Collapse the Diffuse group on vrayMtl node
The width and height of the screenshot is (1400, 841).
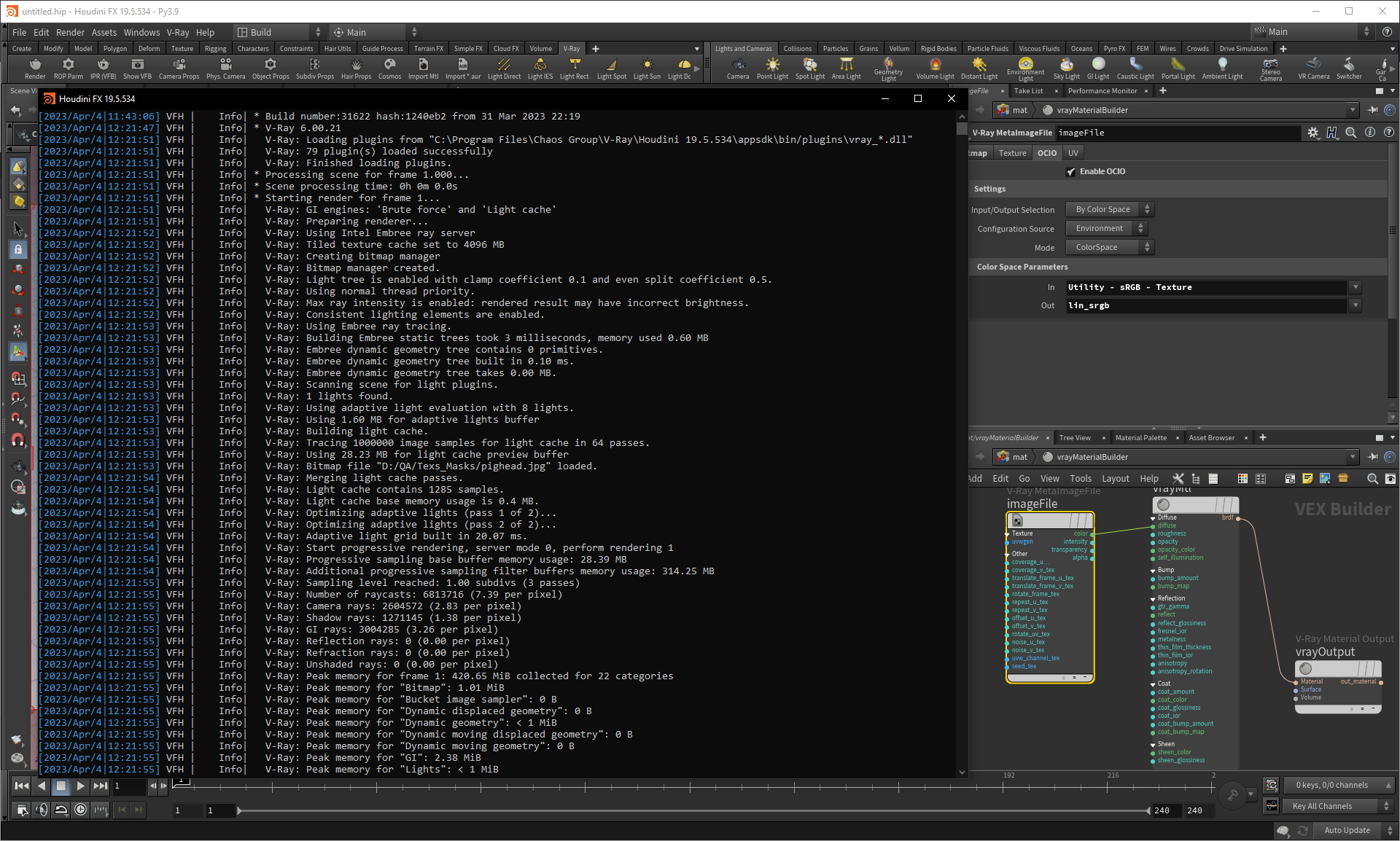tap(1153, 518)
